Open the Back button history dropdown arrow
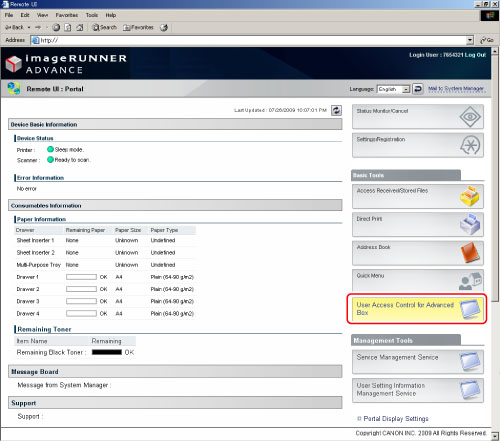 (29, 27)
